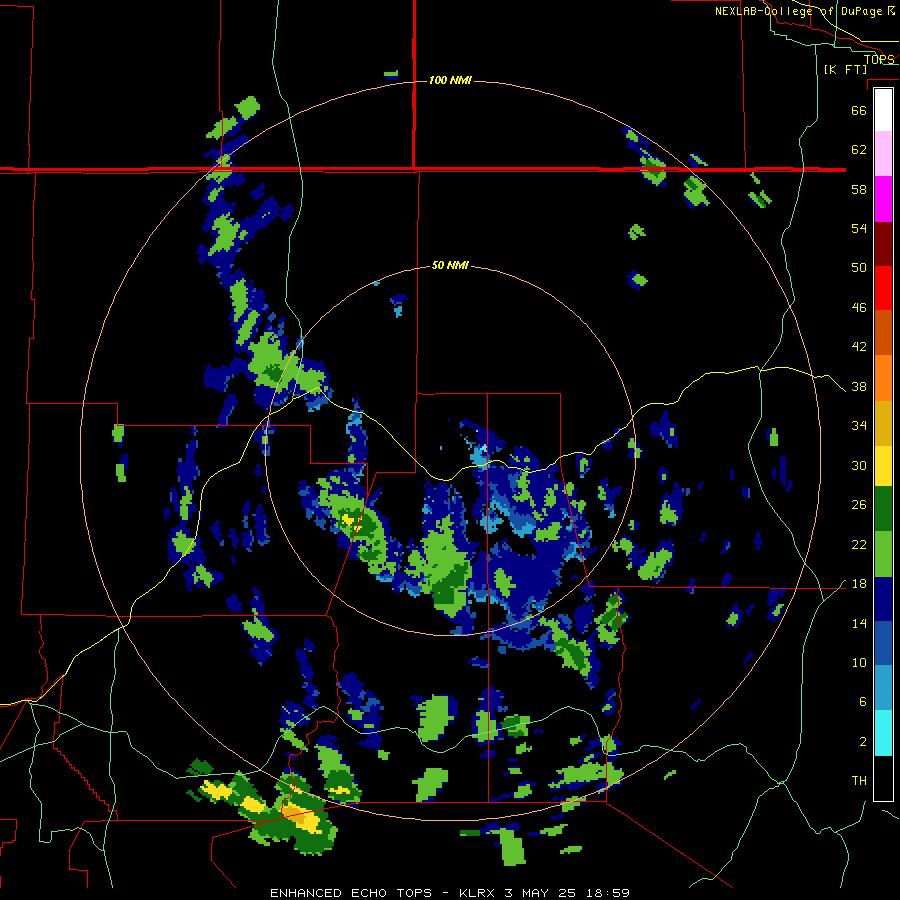Click the legend value 26
Screen dimensions: 900x900
click(x=859, y=505)
